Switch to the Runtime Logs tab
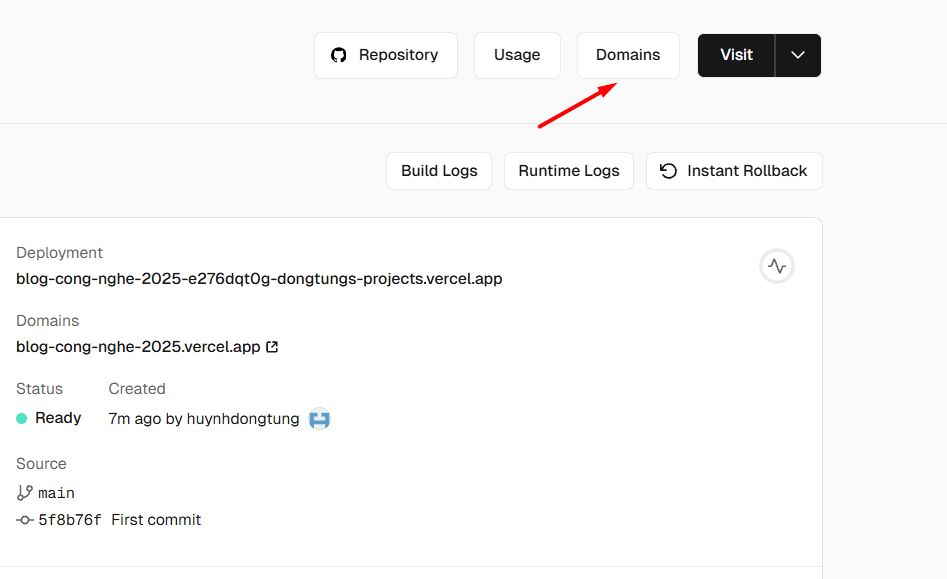The height and width of the screenshot is (579, 947). pyautogui.click(x=568, y=170)
